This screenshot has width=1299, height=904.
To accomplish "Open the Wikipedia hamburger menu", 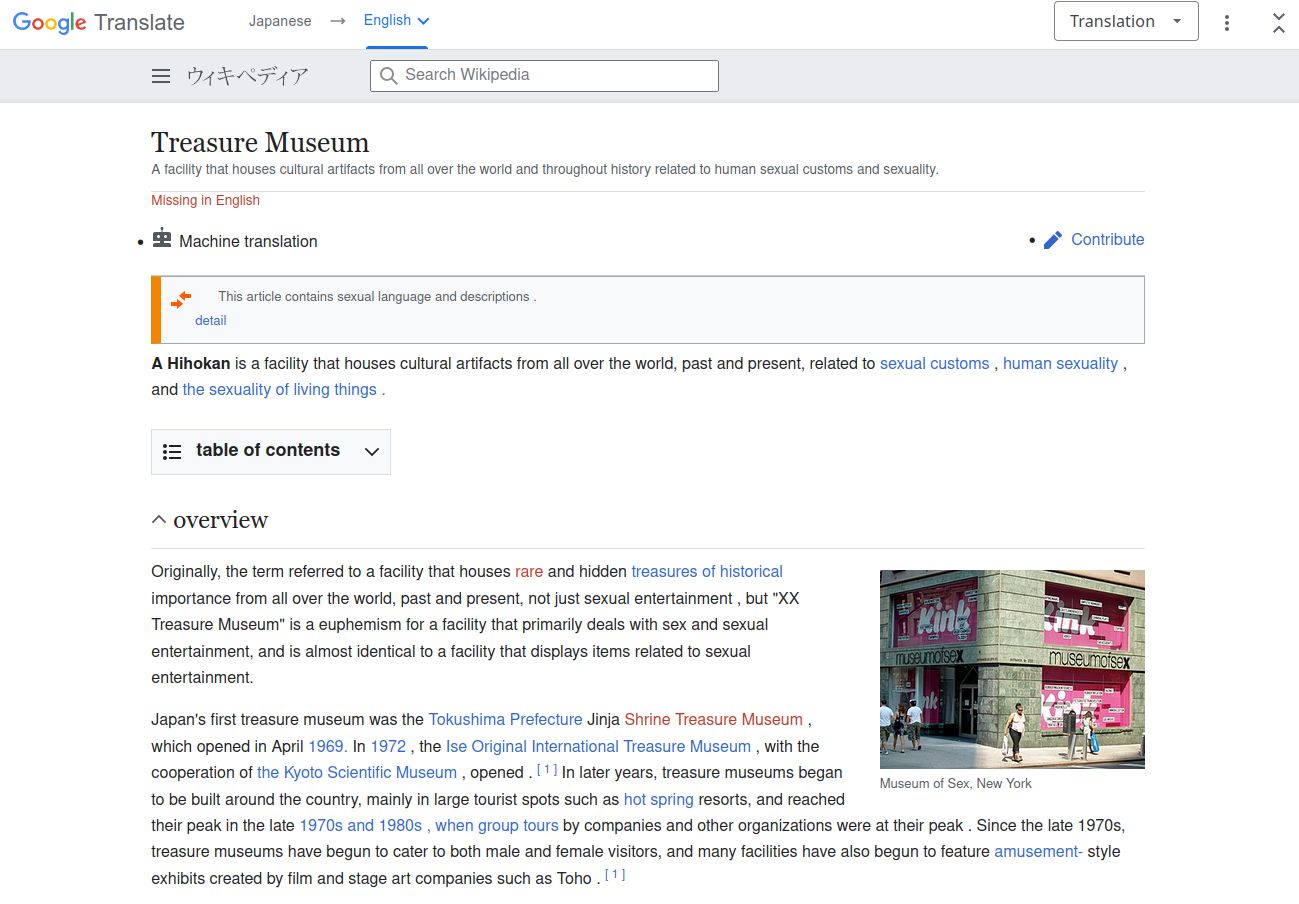I will [161, 76].
